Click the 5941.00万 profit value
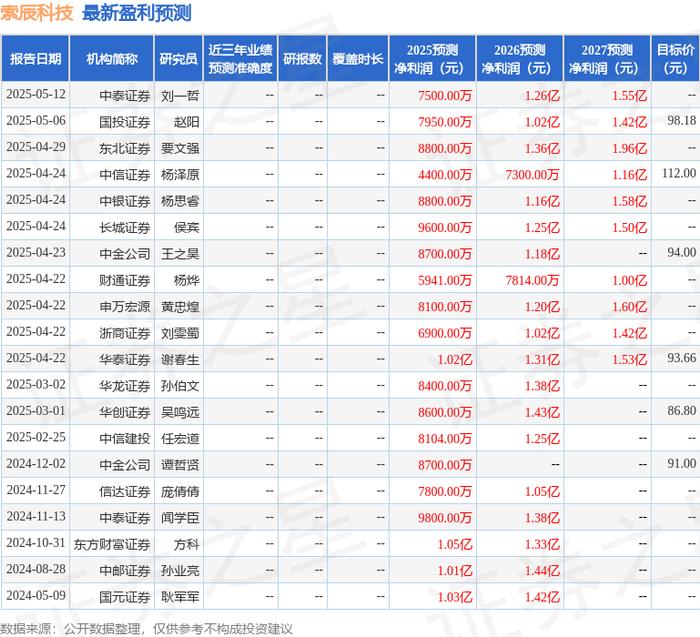700x637 pixels. [x=445, y=280]
